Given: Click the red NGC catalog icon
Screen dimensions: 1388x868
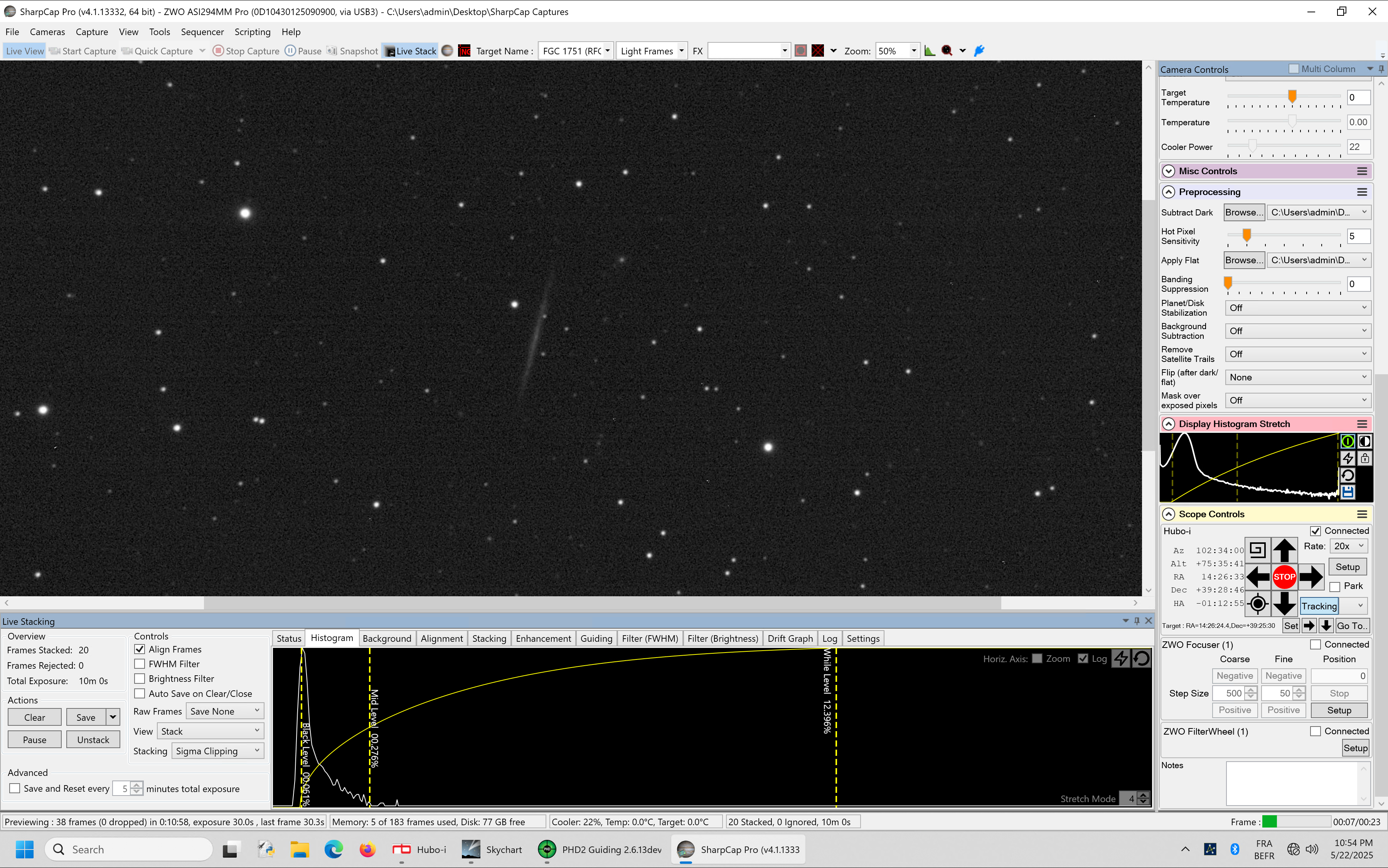Looking at the screenshot, I should (465, 50).
